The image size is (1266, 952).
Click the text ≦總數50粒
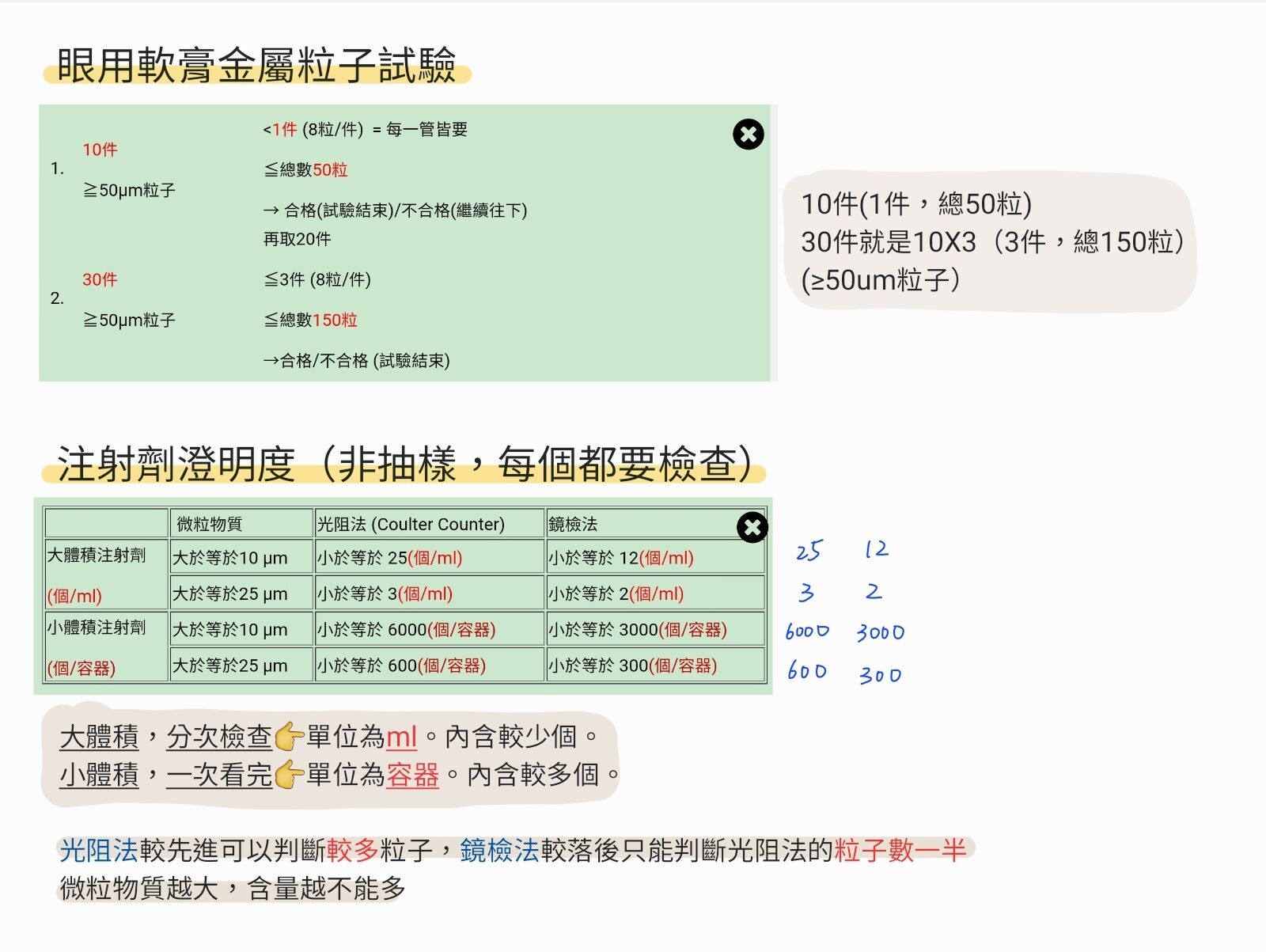click(305, 169)
